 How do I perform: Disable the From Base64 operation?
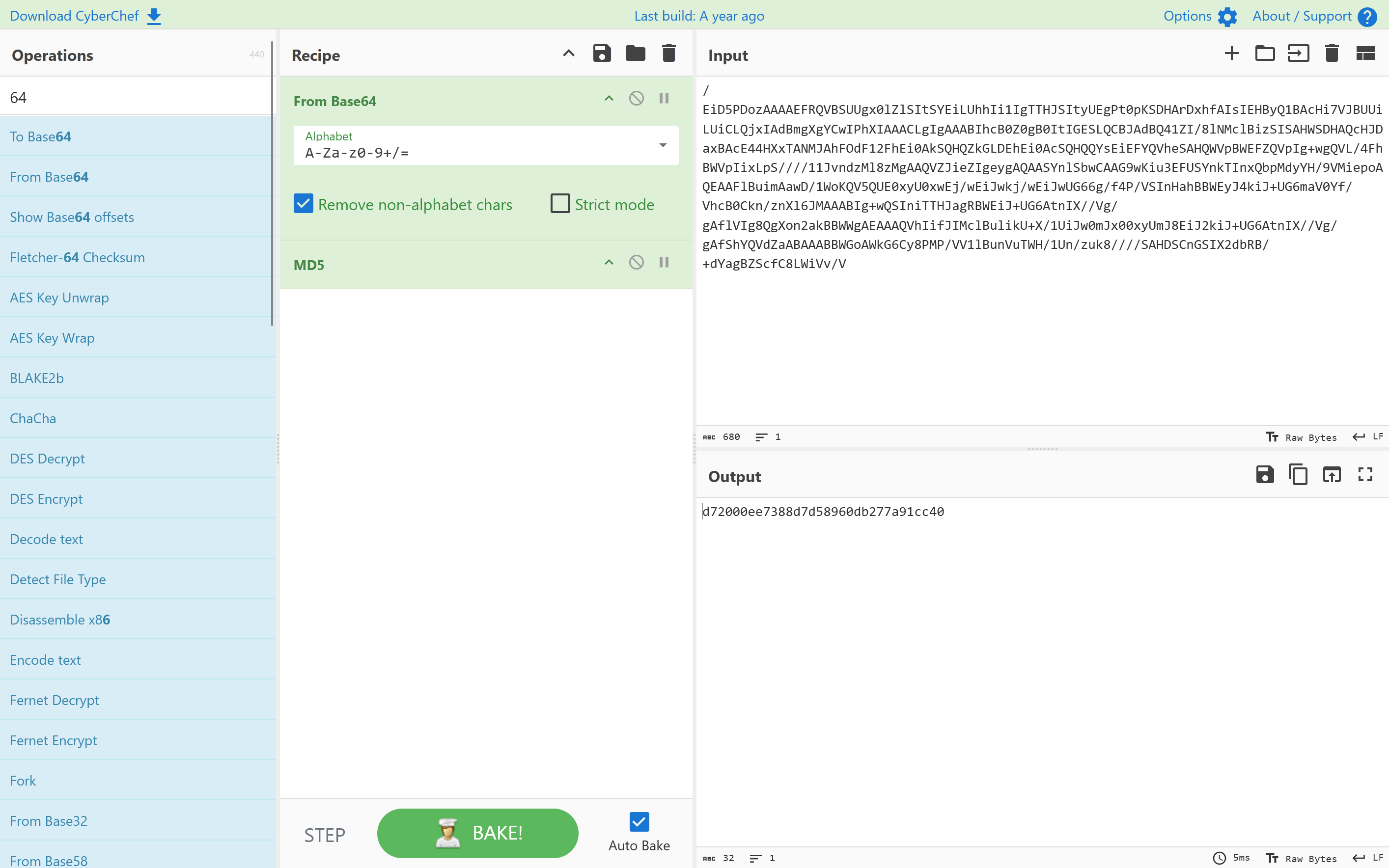coord(636,98)
